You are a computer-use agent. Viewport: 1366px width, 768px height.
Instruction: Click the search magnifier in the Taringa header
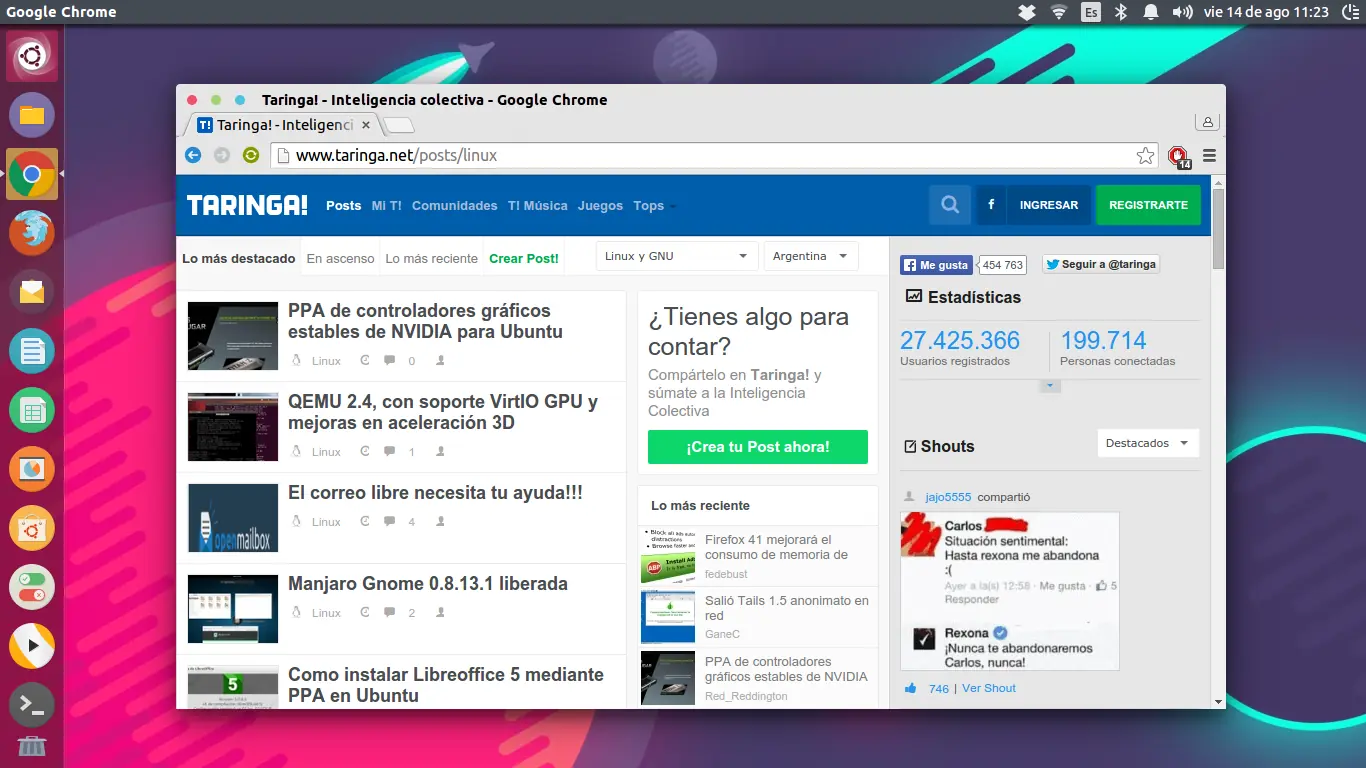point(948,204)
